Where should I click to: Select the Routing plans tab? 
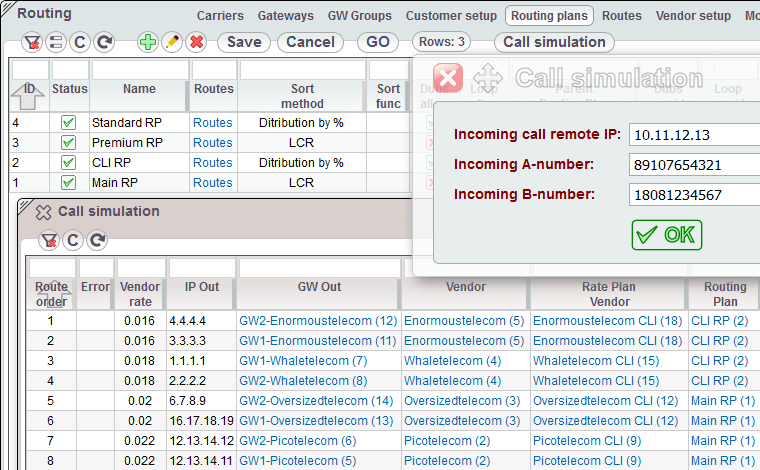(549, 16)
